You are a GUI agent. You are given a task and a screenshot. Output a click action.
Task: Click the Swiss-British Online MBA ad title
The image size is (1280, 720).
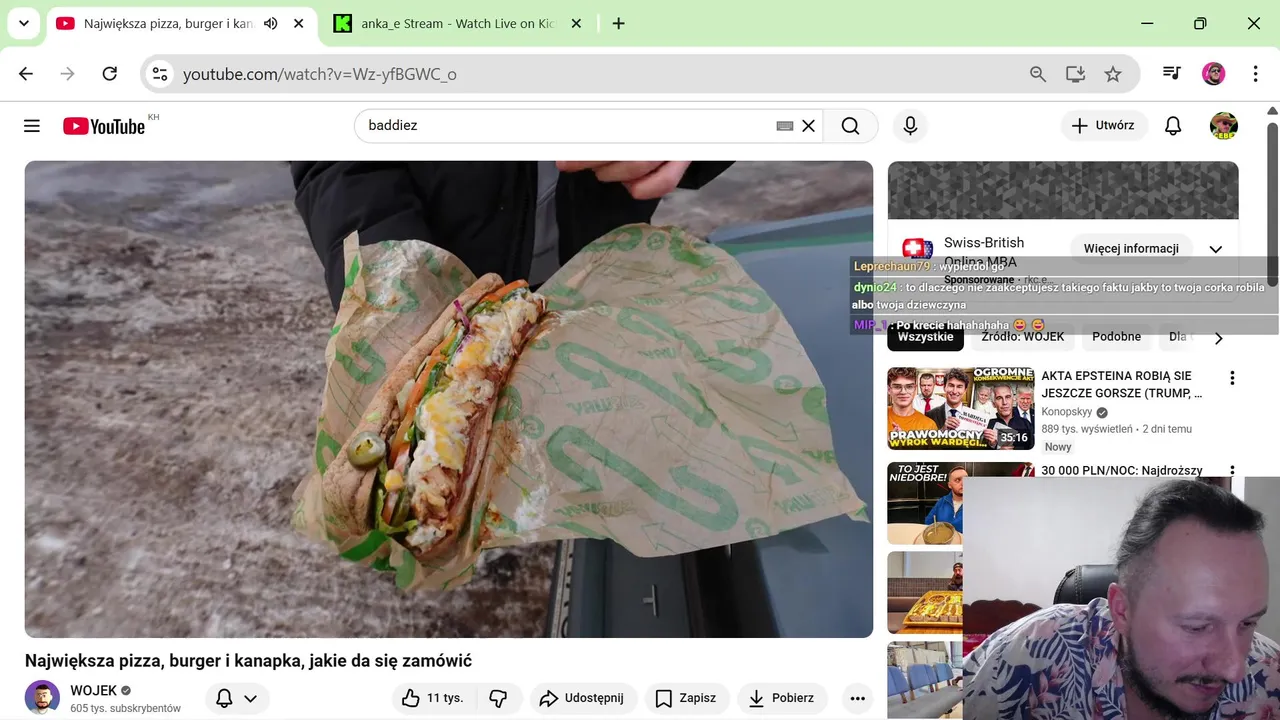(984, 251)
